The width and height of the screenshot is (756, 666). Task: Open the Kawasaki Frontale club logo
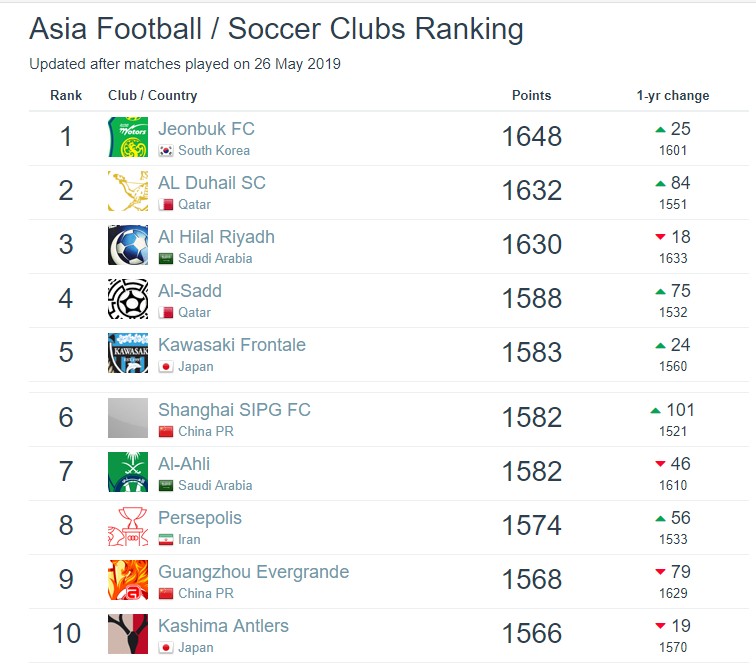pos(128,353)
